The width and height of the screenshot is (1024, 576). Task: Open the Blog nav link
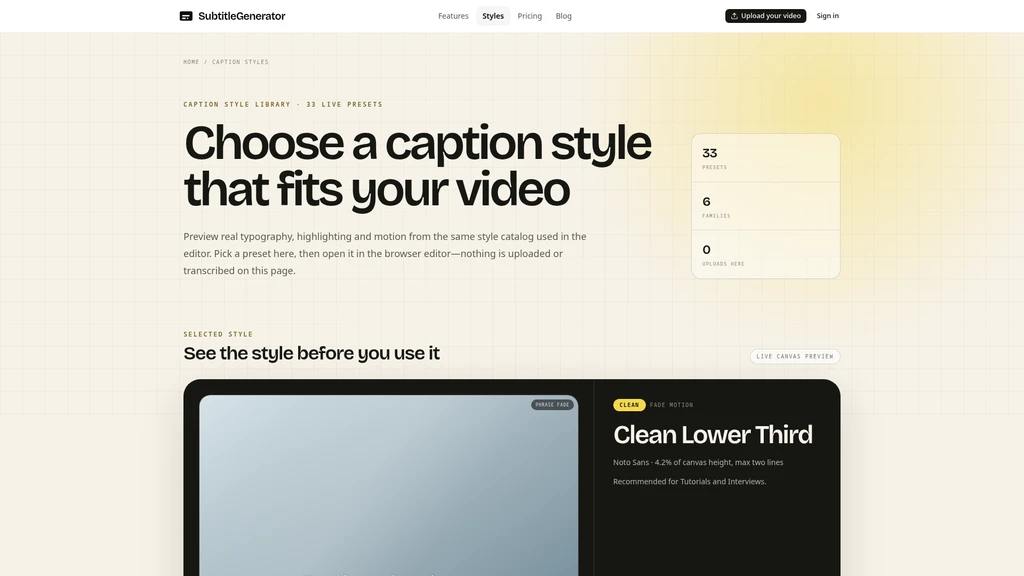[x=564, y=16]
